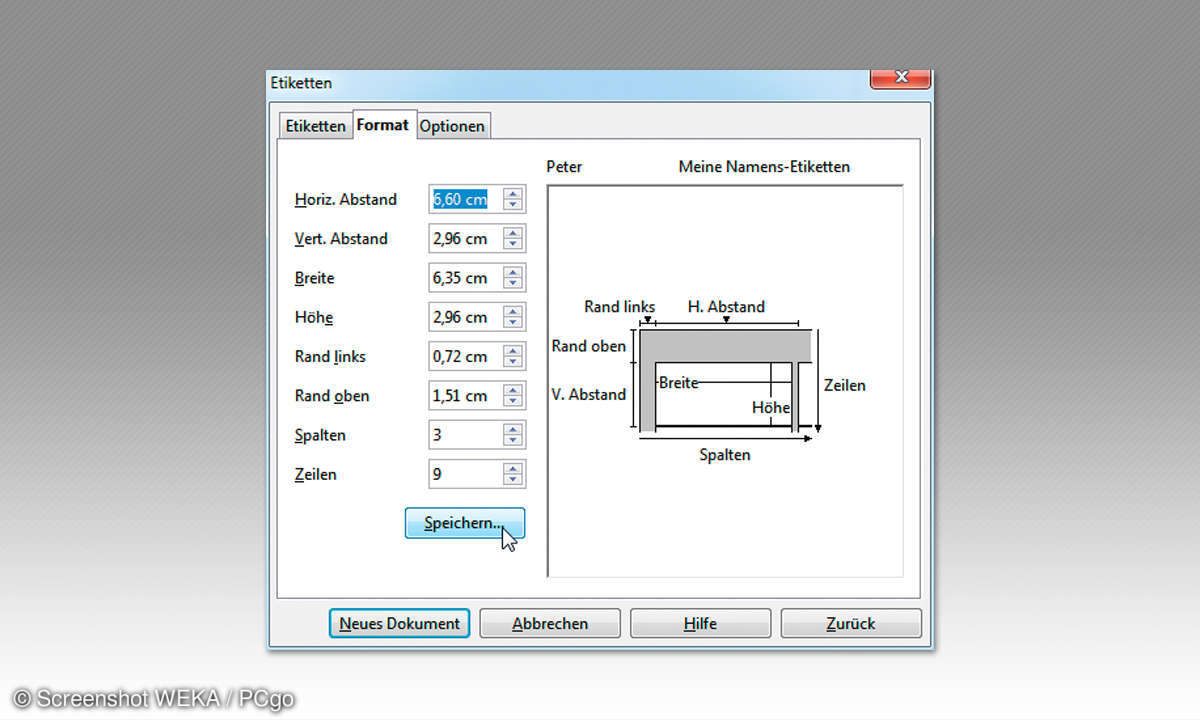The width and height of the screenshot is (1200, 720).
Task: Decrease Zeilen count with down arrow
Action: pyautogui.click(x=513, y=480)
